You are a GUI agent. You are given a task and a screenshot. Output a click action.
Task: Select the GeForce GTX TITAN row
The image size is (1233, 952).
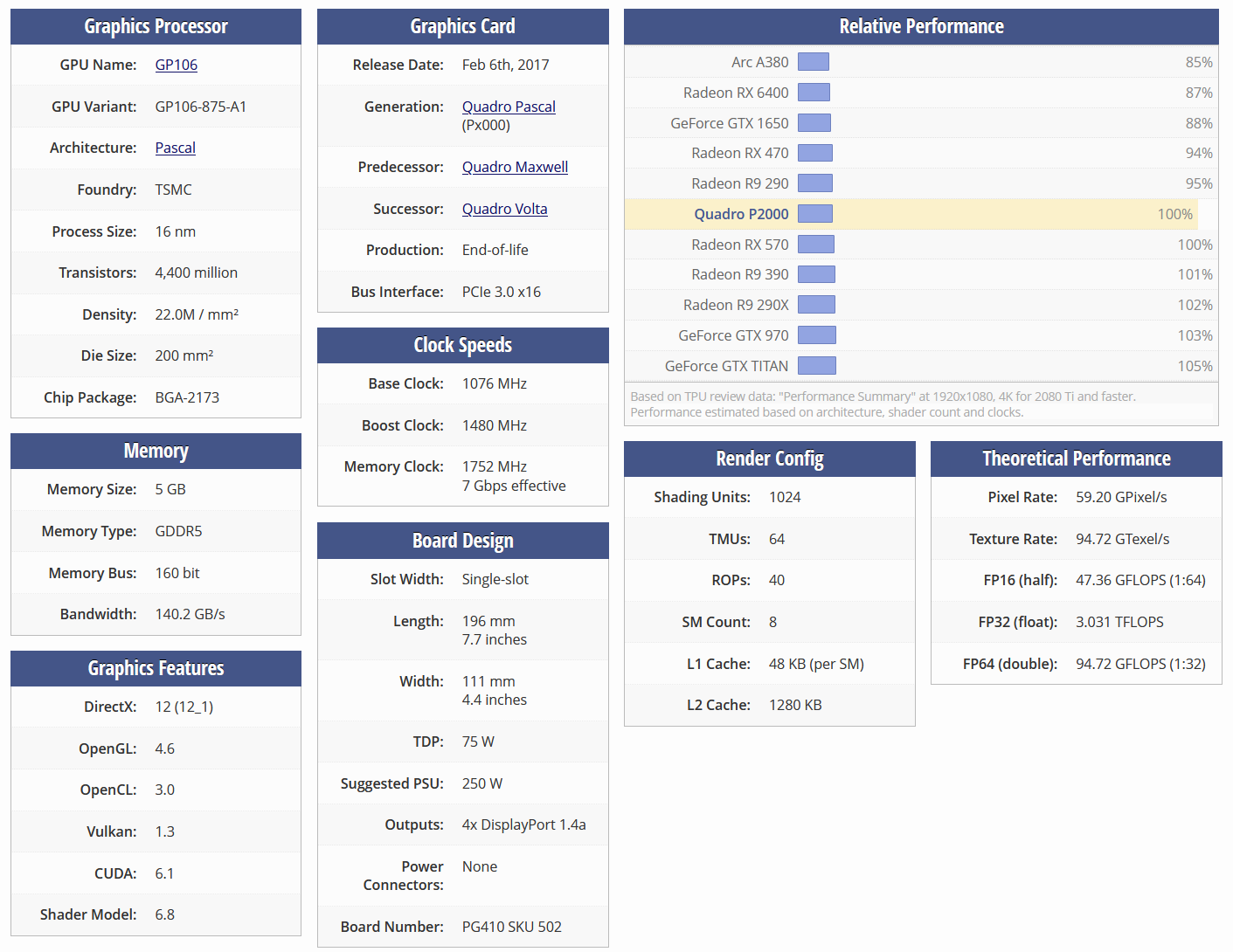[x=921, y=366]
